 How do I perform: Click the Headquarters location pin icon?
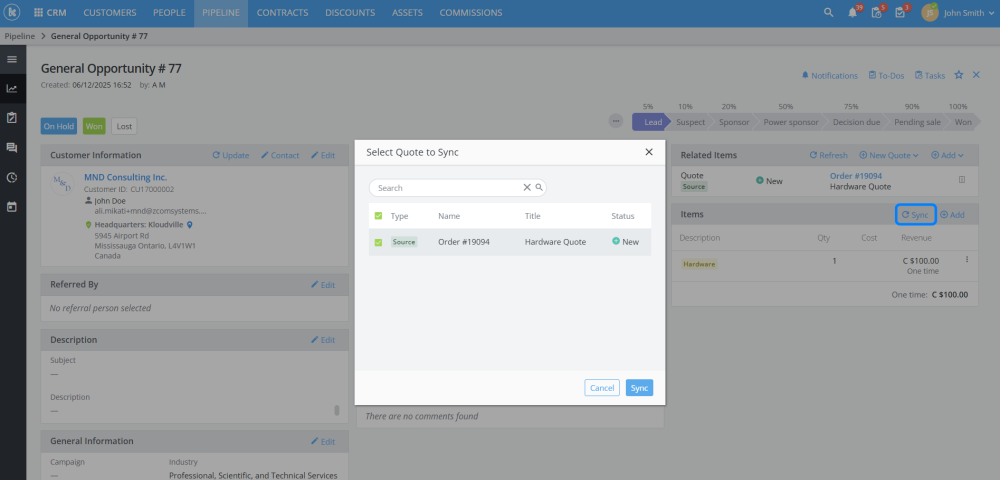click(x=189, y=224)
